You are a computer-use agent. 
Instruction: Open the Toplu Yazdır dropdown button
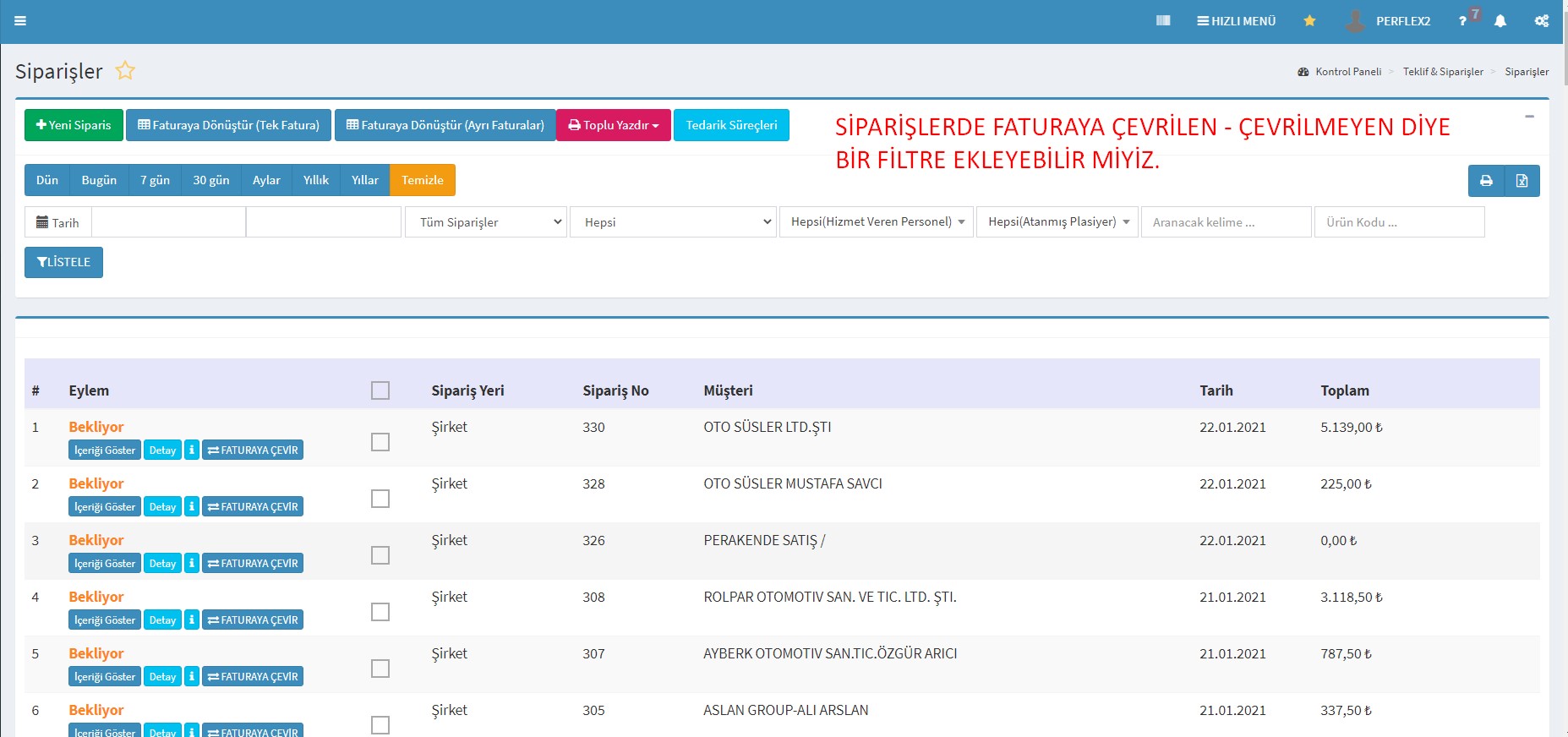pyautogui.click(x=613, y=125)
